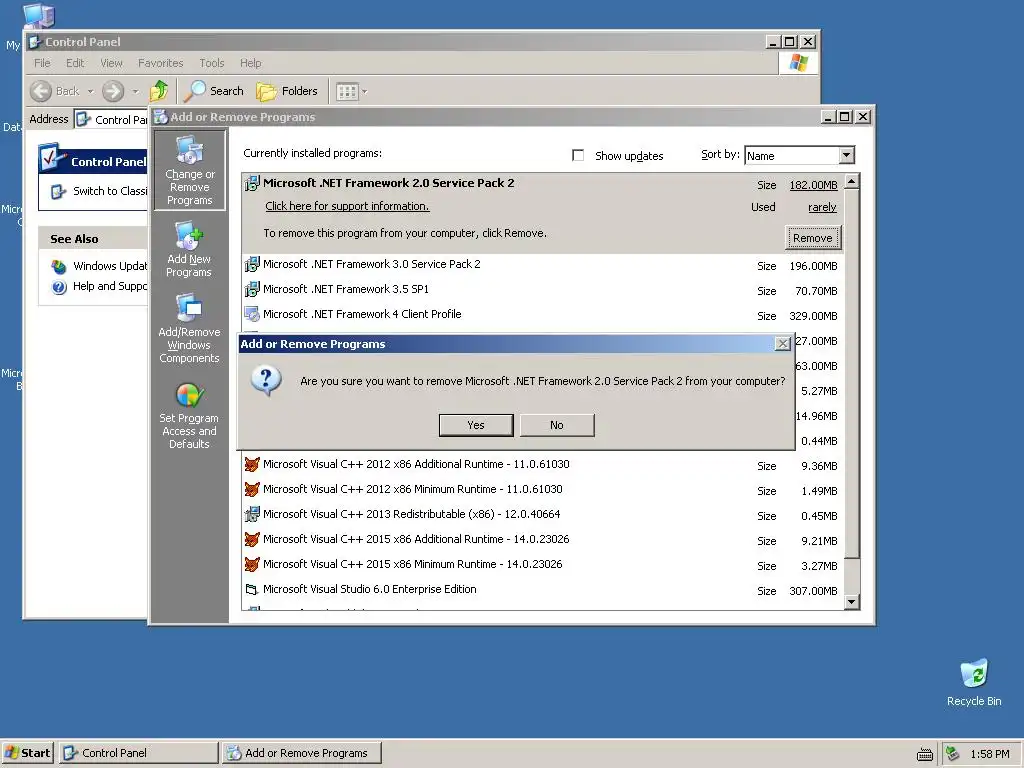Open the File menu in Control Panel
The height and width of the screenshot is (768, 1024).
[42, 63]
